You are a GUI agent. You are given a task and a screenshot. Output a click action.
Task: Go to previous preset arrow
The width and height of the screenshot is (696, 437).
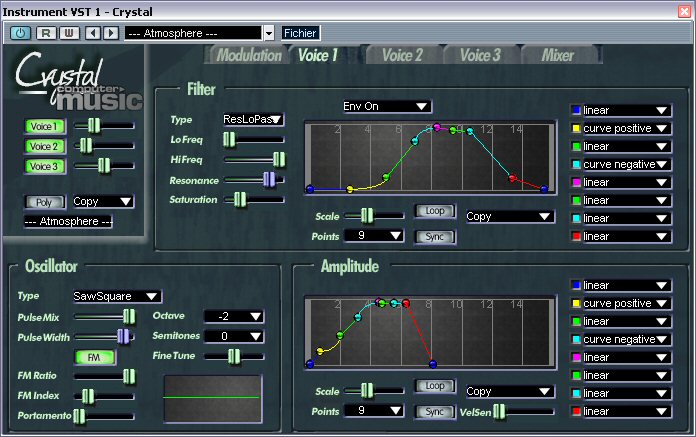point(93,33)
